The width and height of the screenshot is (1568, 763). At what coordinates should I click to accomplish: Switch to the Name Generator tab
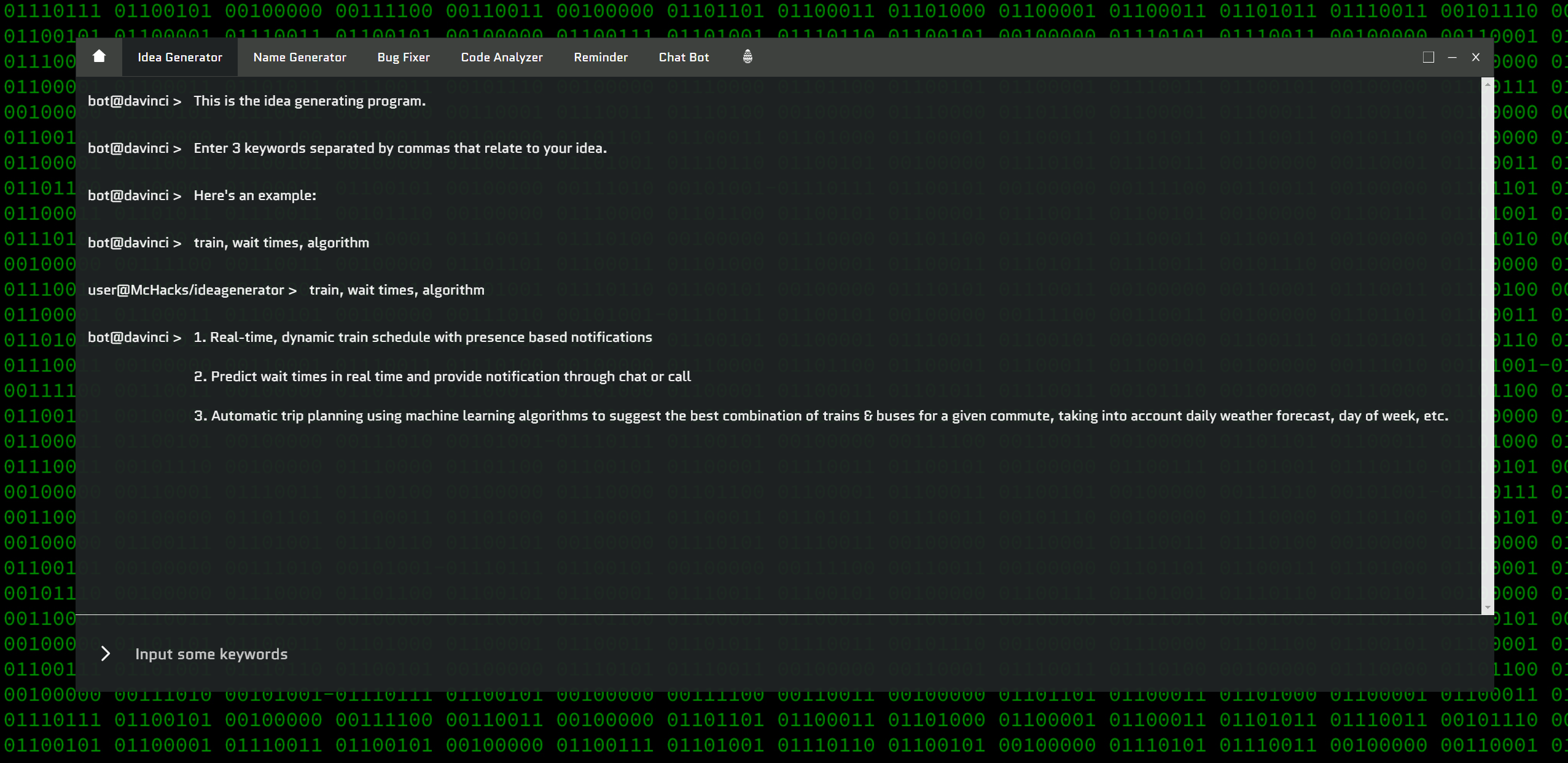[300, 57]
